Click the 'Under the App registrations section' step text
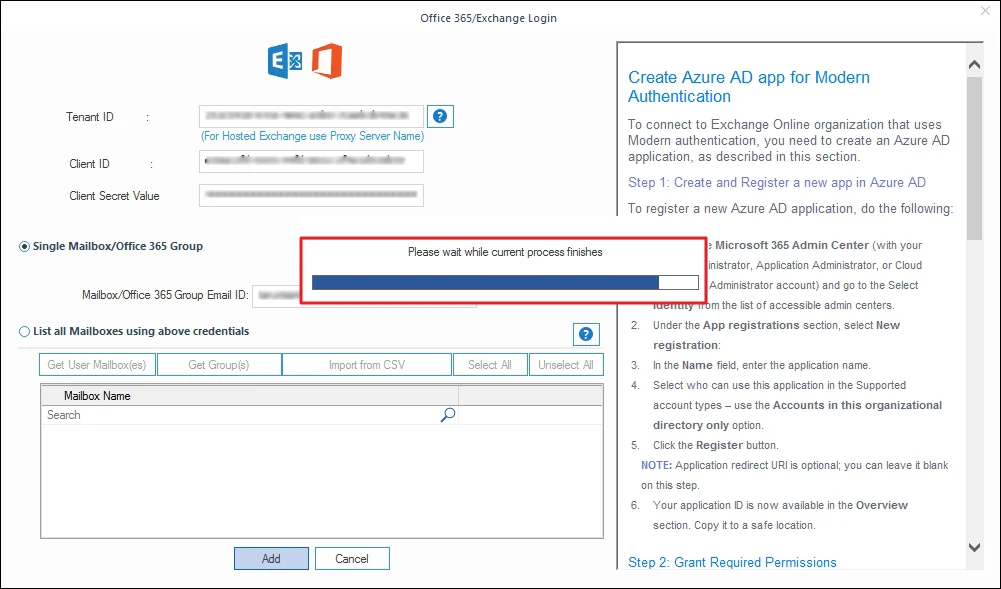The height and width of the screenshot is (589, 1001). (x=776, y=335)
